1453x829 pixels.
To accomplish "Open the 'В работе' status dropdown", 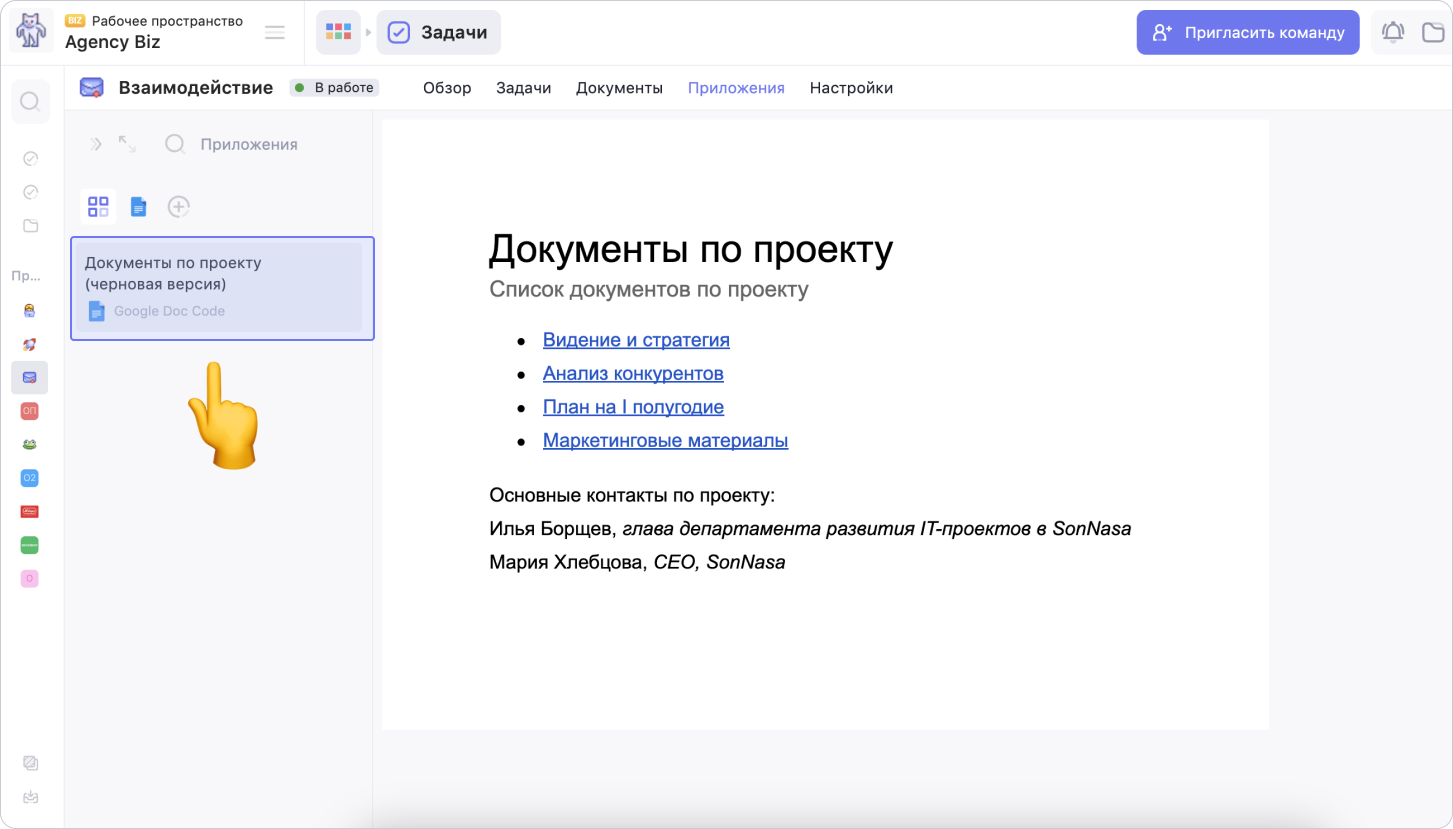I will tap(334, 88).
